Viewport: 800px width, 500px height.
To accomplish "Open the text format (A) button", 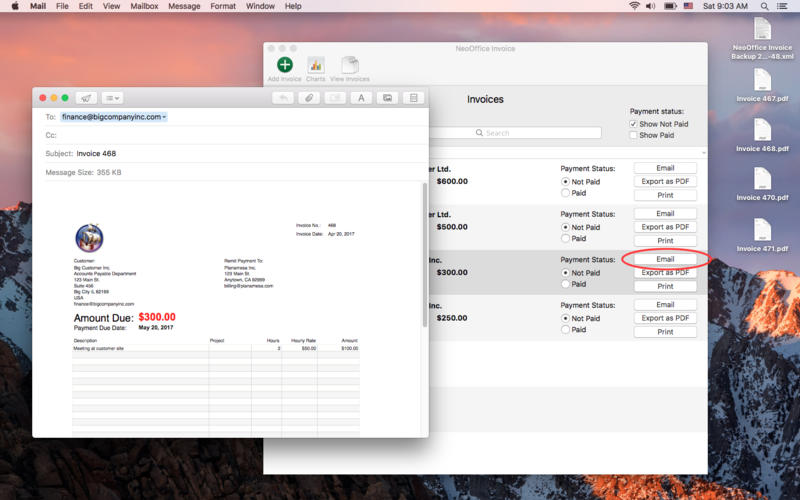I will click(x=361, y=98).
